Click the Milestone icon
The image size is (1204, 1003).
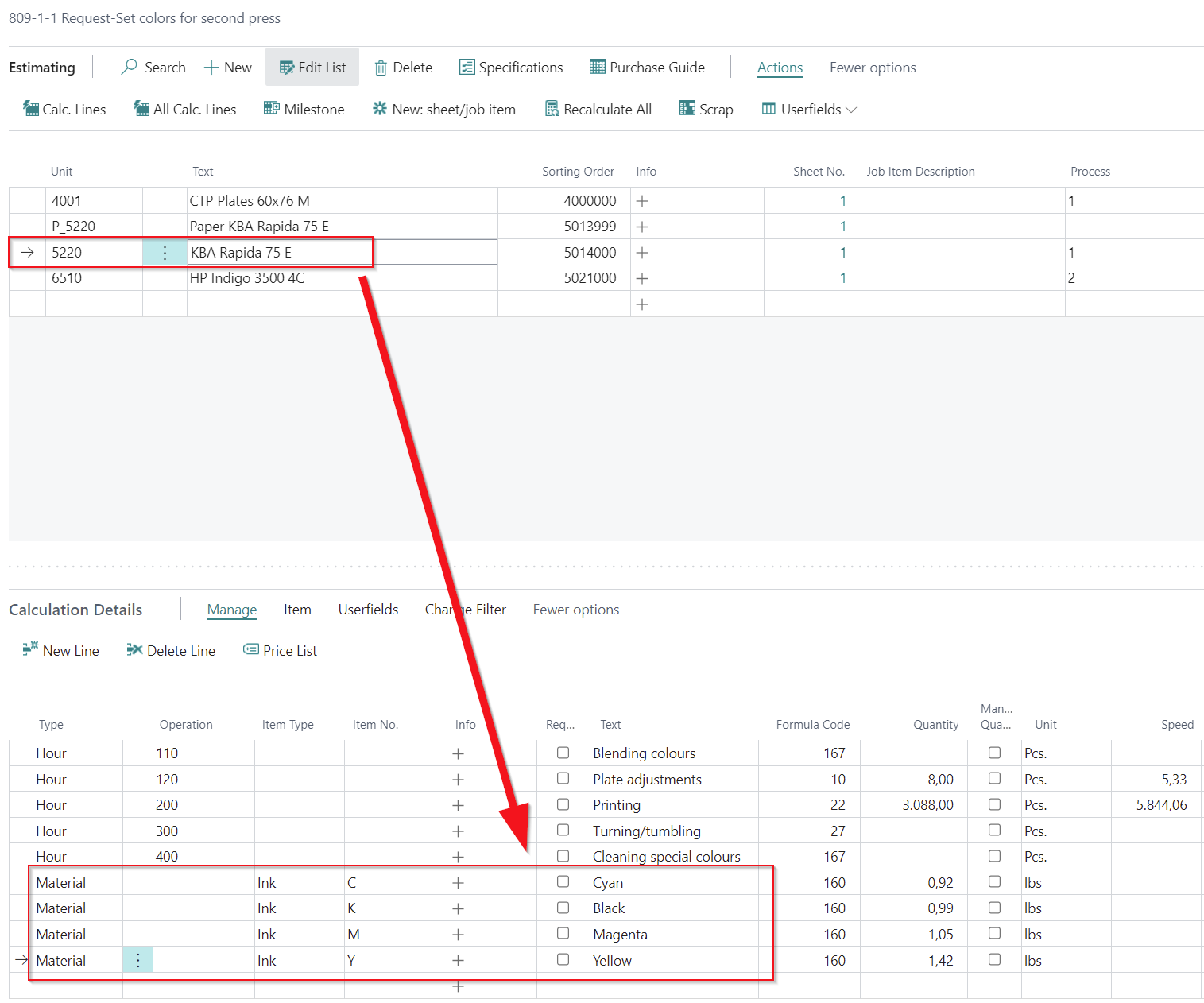coord(272,108)
